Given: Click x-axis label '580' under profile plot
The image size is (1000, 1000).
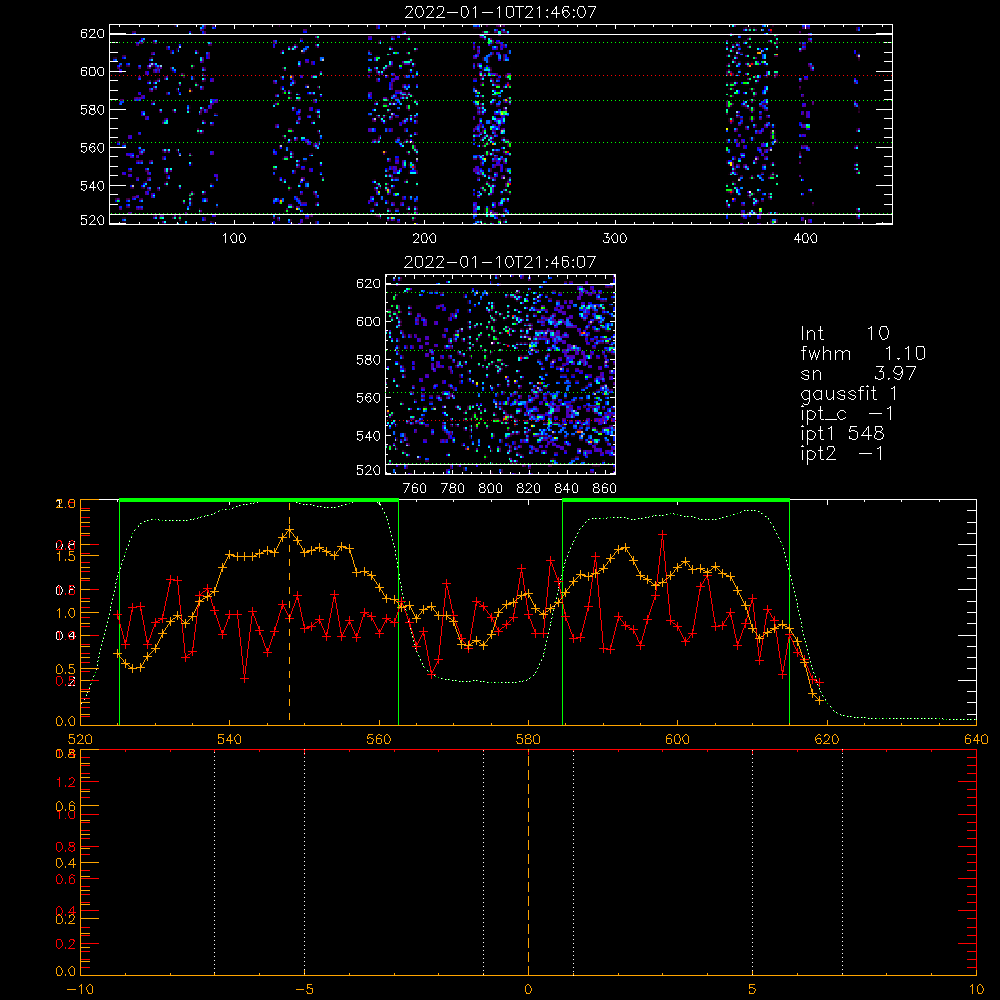Looking at the screenshot, I should 529,739.
